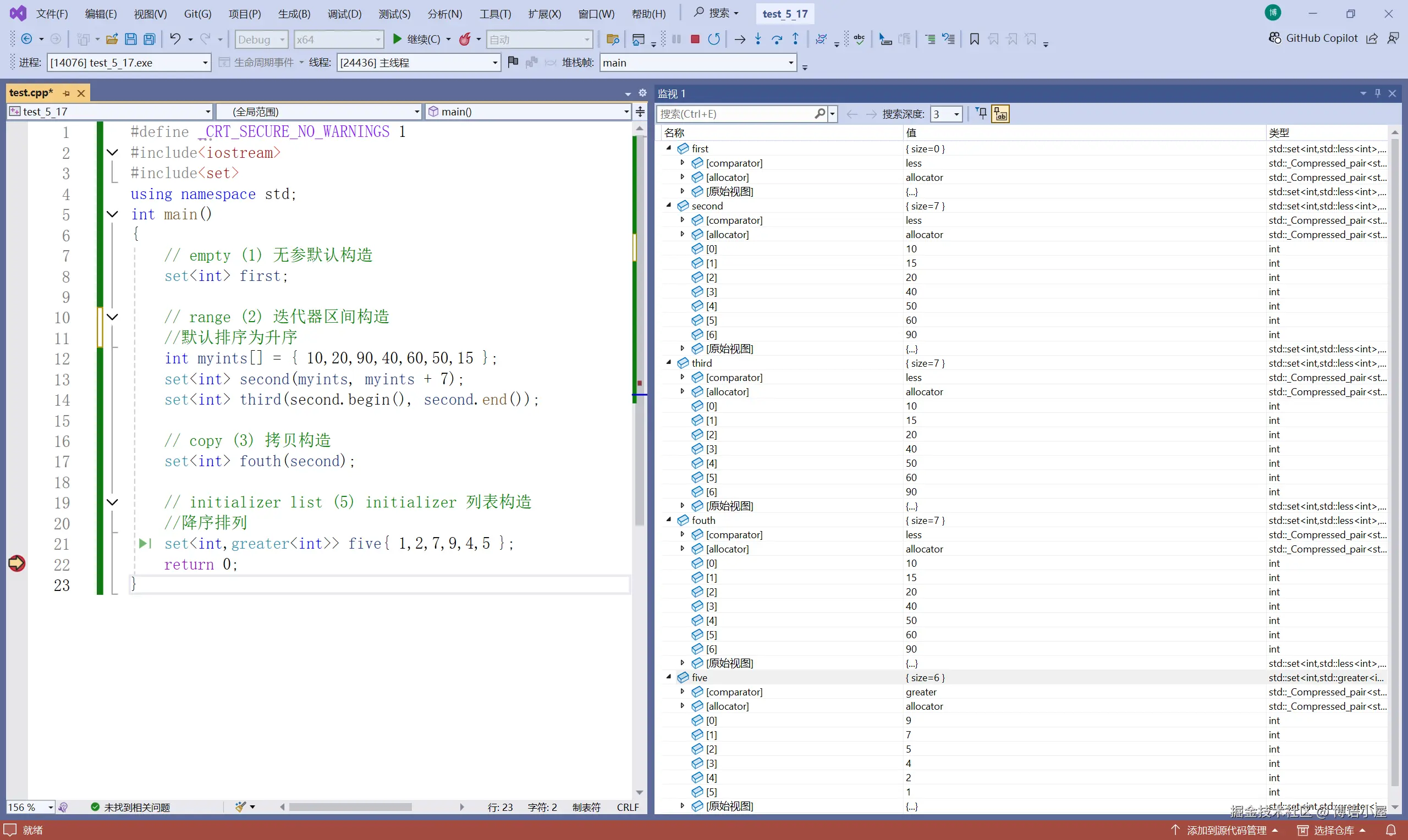Click the Undo arrow icon
This screenshot has width=1408, height=840.
(x=175, y=39)
